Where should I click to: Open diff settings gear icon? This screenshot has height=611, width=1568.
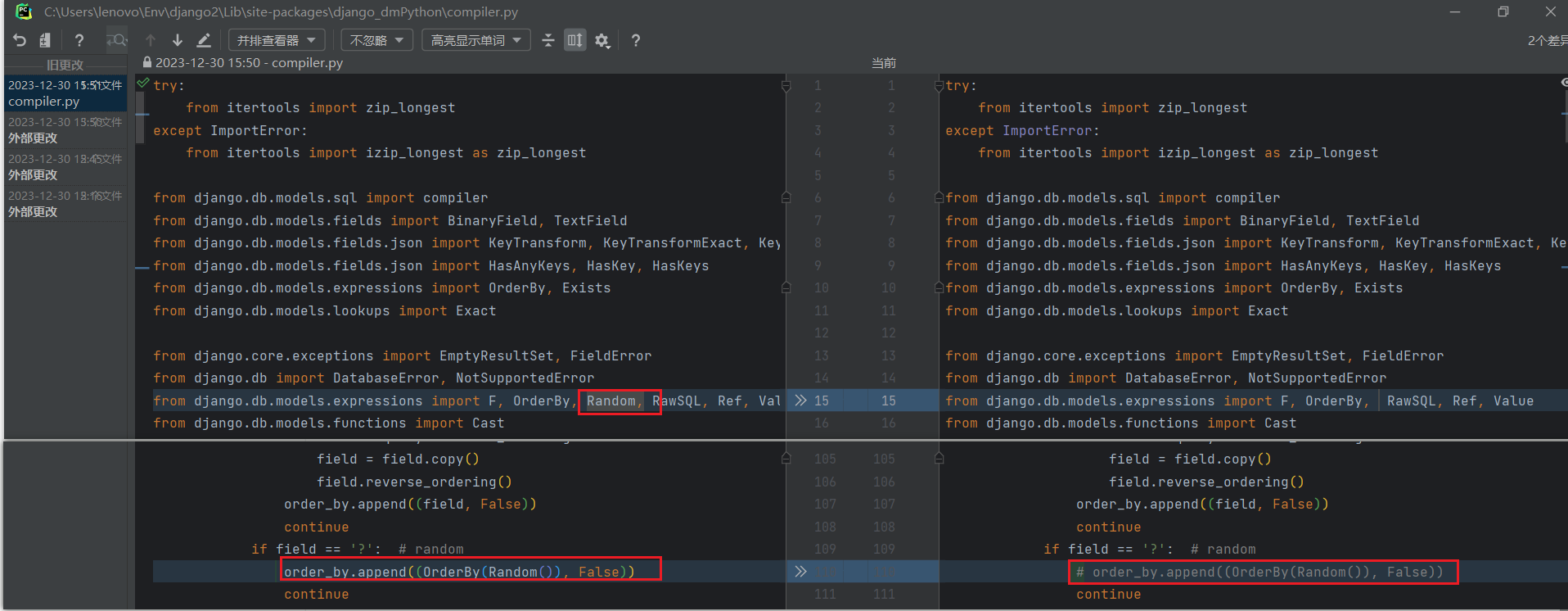tap(602, 40)
